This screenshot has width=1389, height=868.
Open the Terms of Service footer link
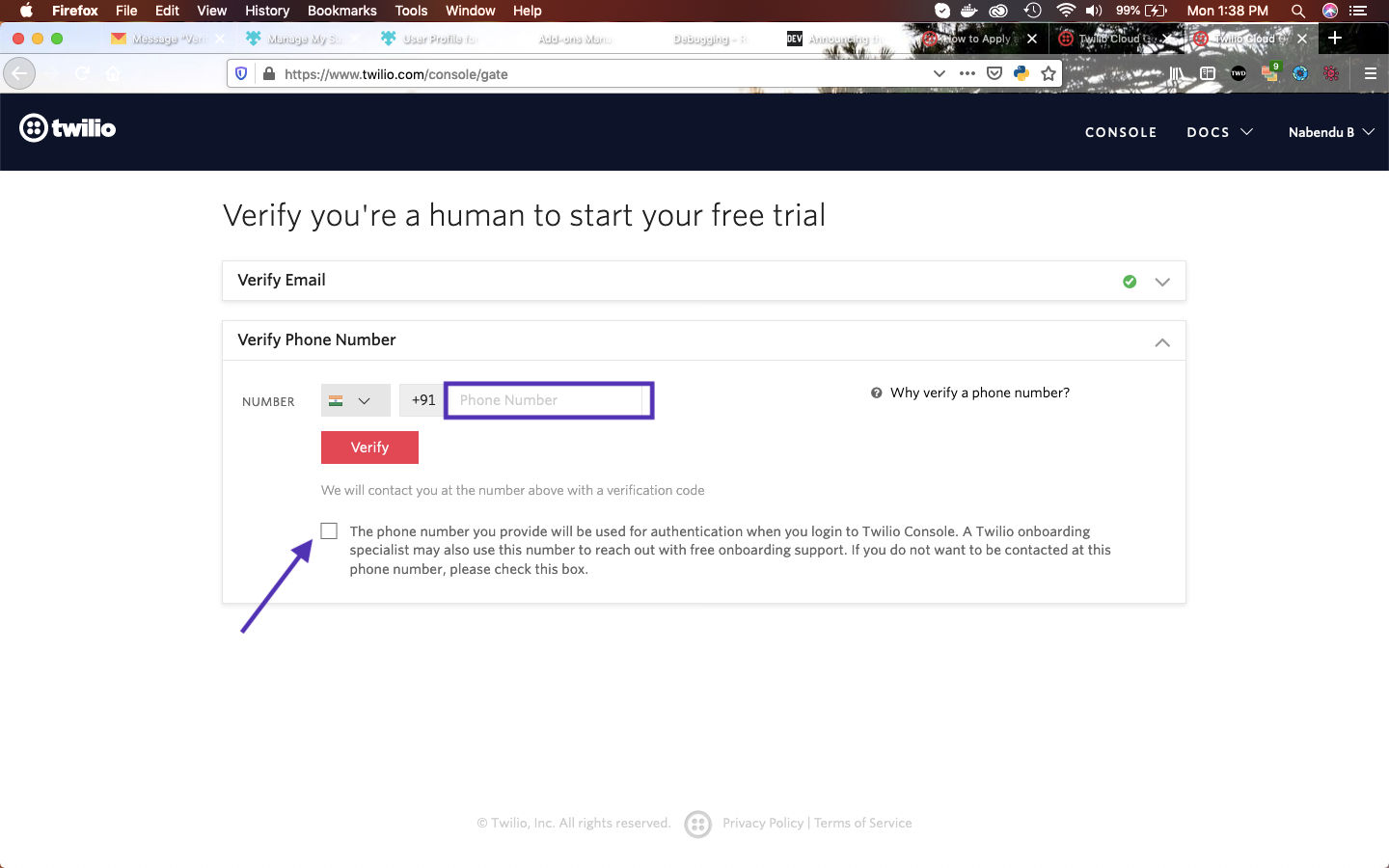pos(862,823)
